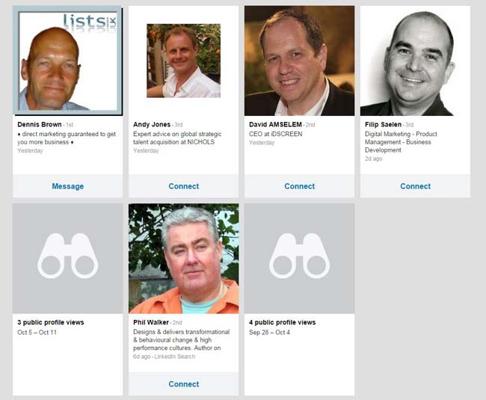The height and width of the screenshot is (400, 486).
Task: Open Andy Jones's profile photo
Action: click(184, 61)
